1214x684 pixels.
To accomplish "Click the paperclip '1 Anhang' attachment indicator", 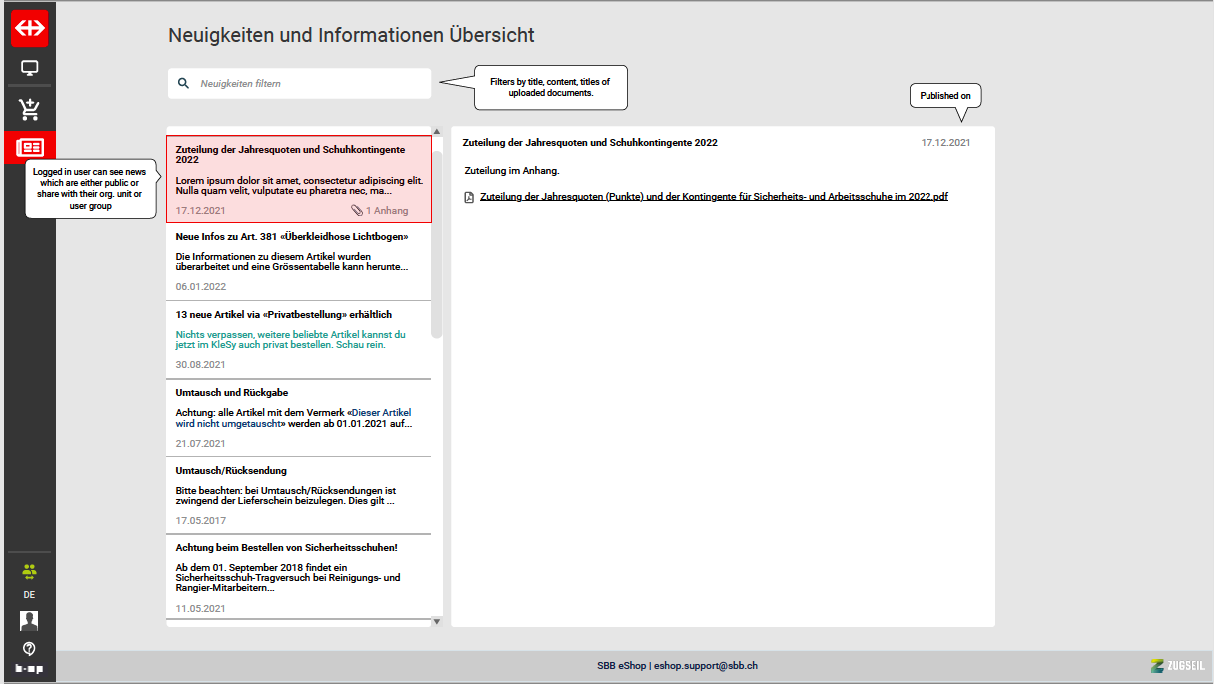I will pos(380,211).
